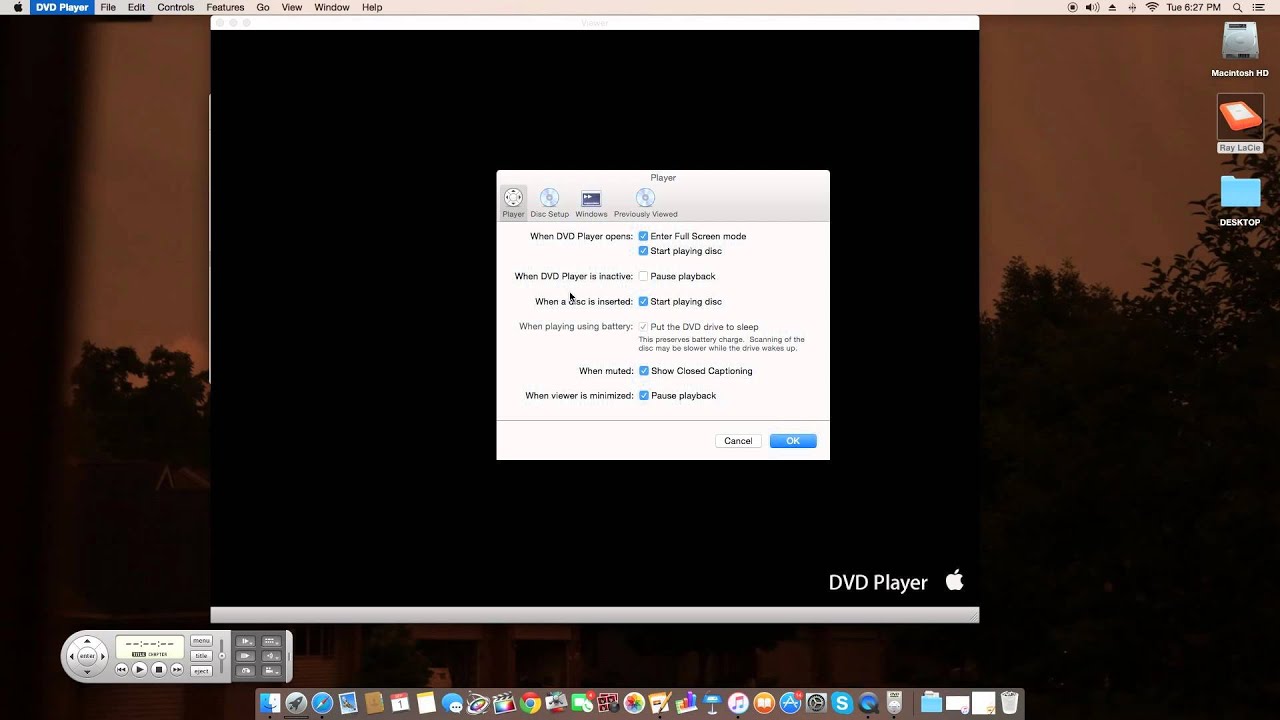The width and height of the screenshot is (1280, 720).
Task: Click the controller menu button
Action: (201, 641)
